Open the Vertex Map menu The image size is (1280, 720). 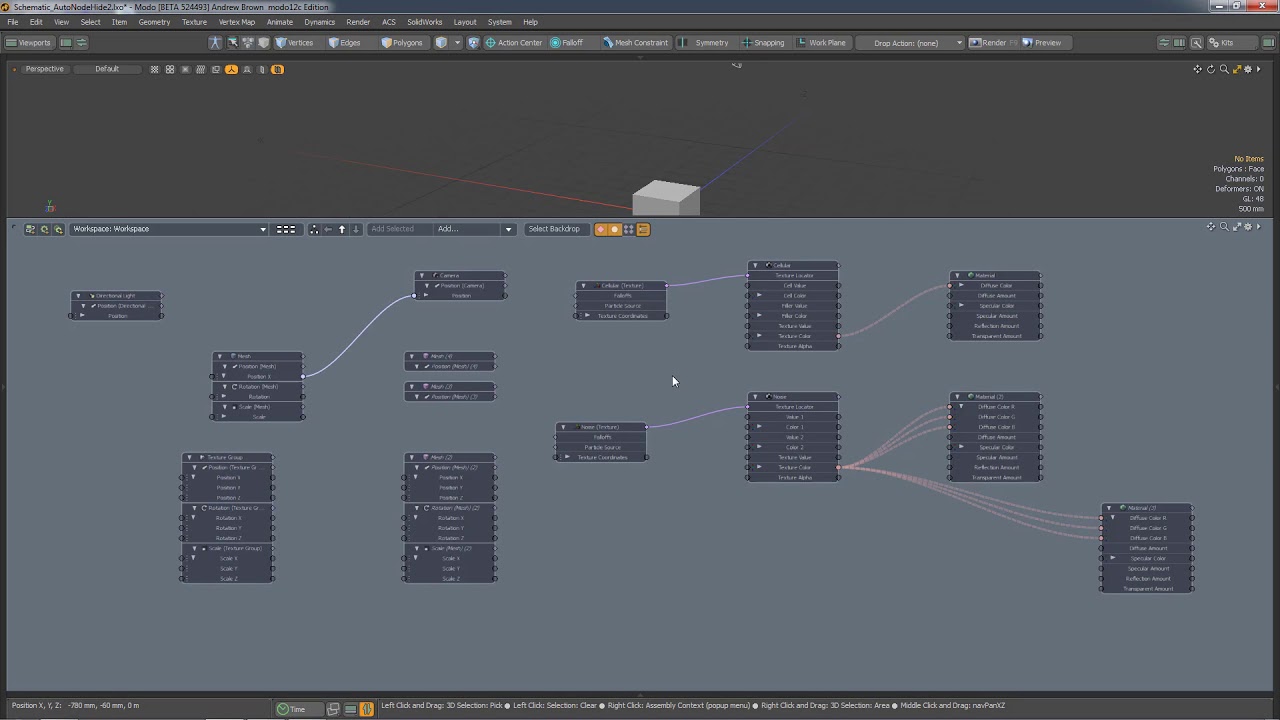tap(237, 22)
